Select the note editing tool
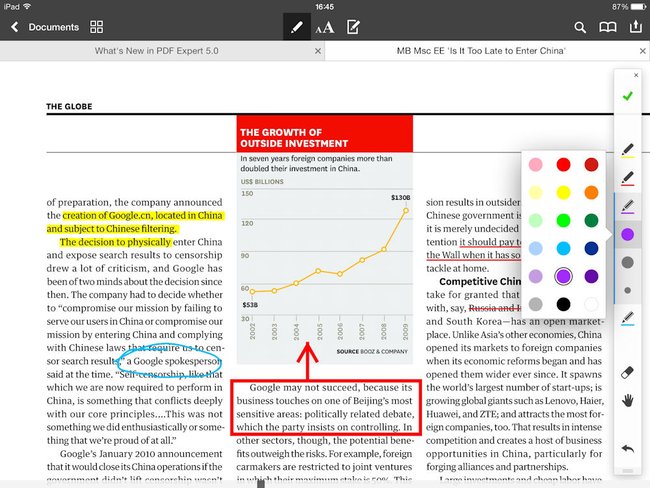 tap(353, 27)
